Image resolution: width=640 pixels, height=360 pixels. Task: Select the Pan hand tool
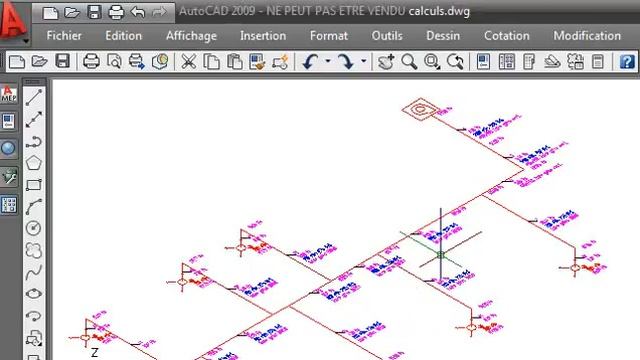tap(386, 62)
